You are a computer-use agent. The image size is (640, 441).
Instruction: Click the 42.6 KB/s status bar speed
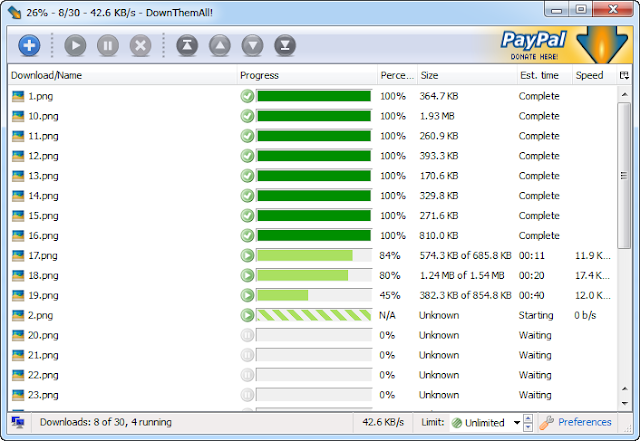[x=383, y=422]
